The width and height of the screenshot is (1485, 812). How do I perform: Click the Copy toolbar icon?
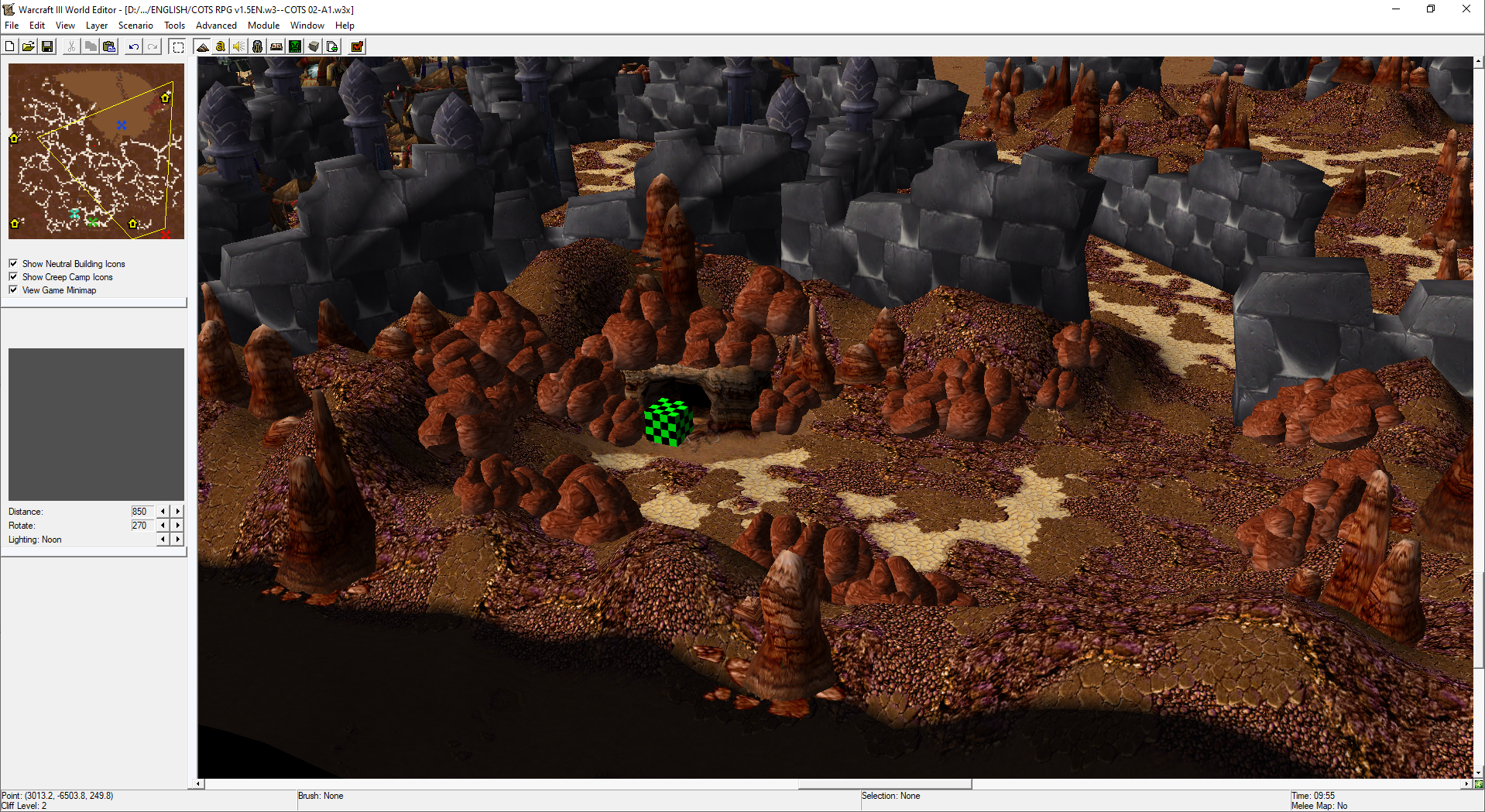pyautogui.click(x=91, y=46)
